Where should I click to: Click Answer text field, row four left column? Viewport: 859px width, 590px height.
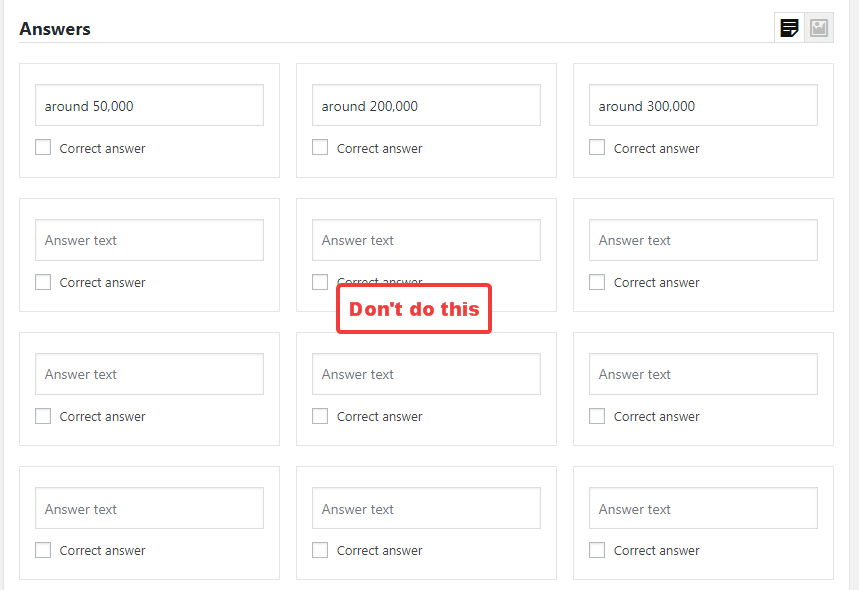coord(149,508)
